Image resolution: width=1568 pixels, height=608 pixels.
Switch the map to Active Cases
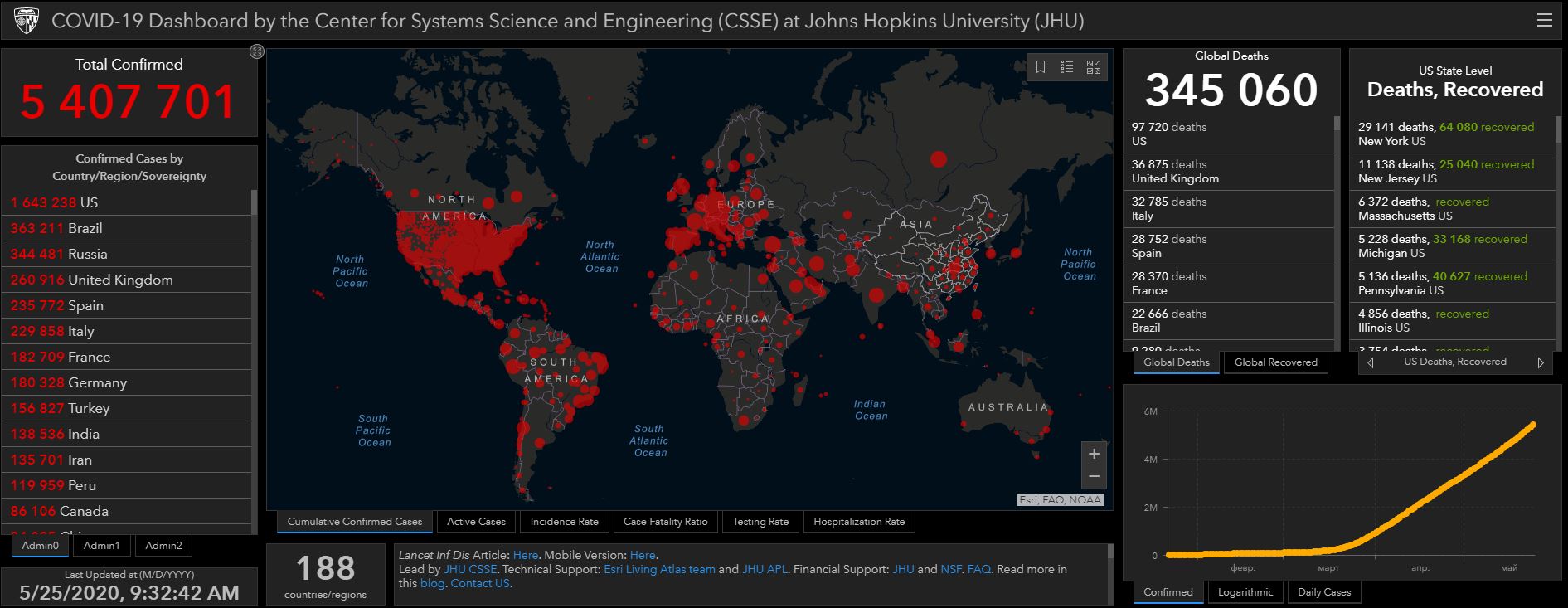point(476,522)
